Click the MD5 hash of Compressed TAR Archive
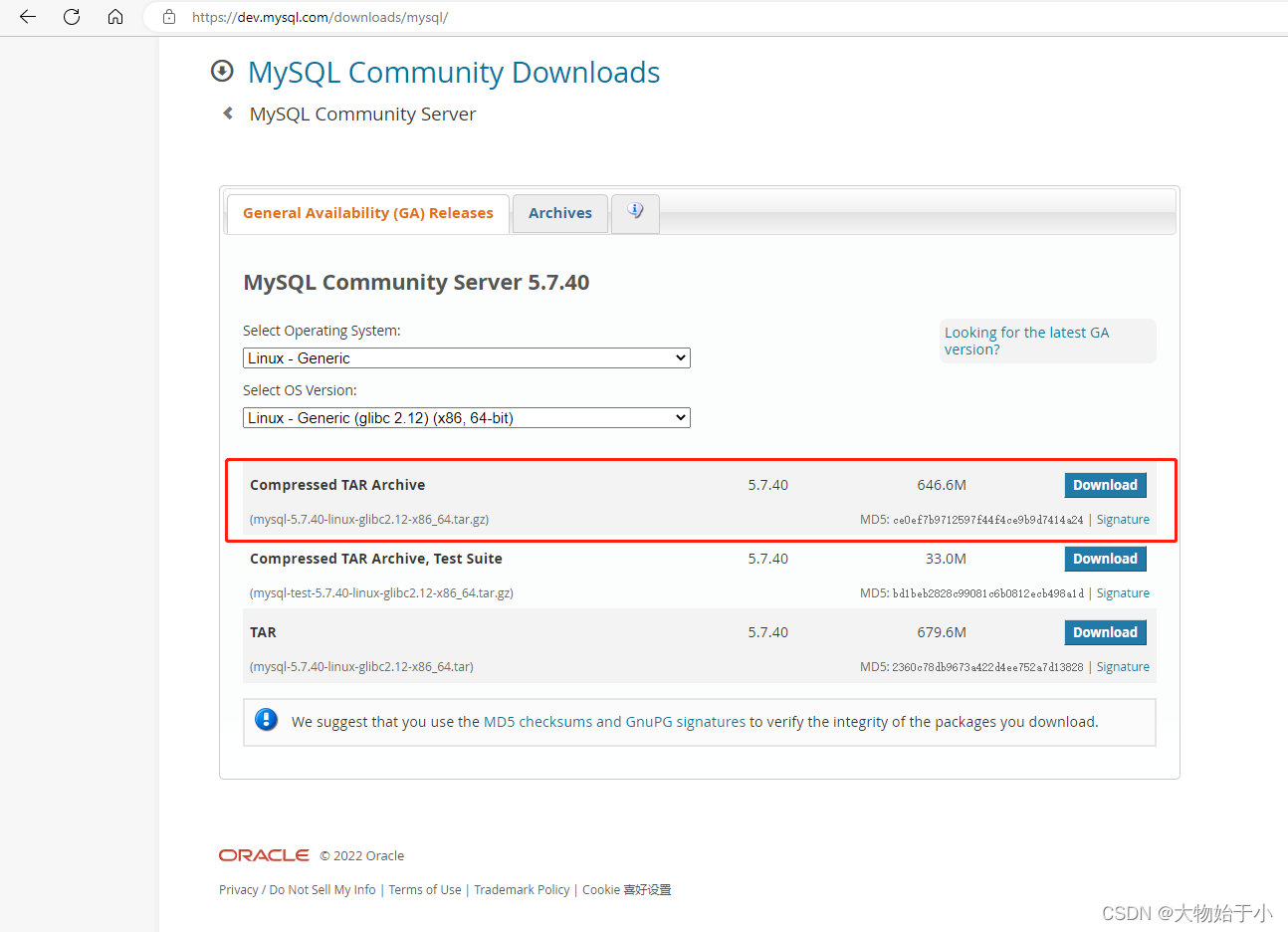 click(987, 520)
